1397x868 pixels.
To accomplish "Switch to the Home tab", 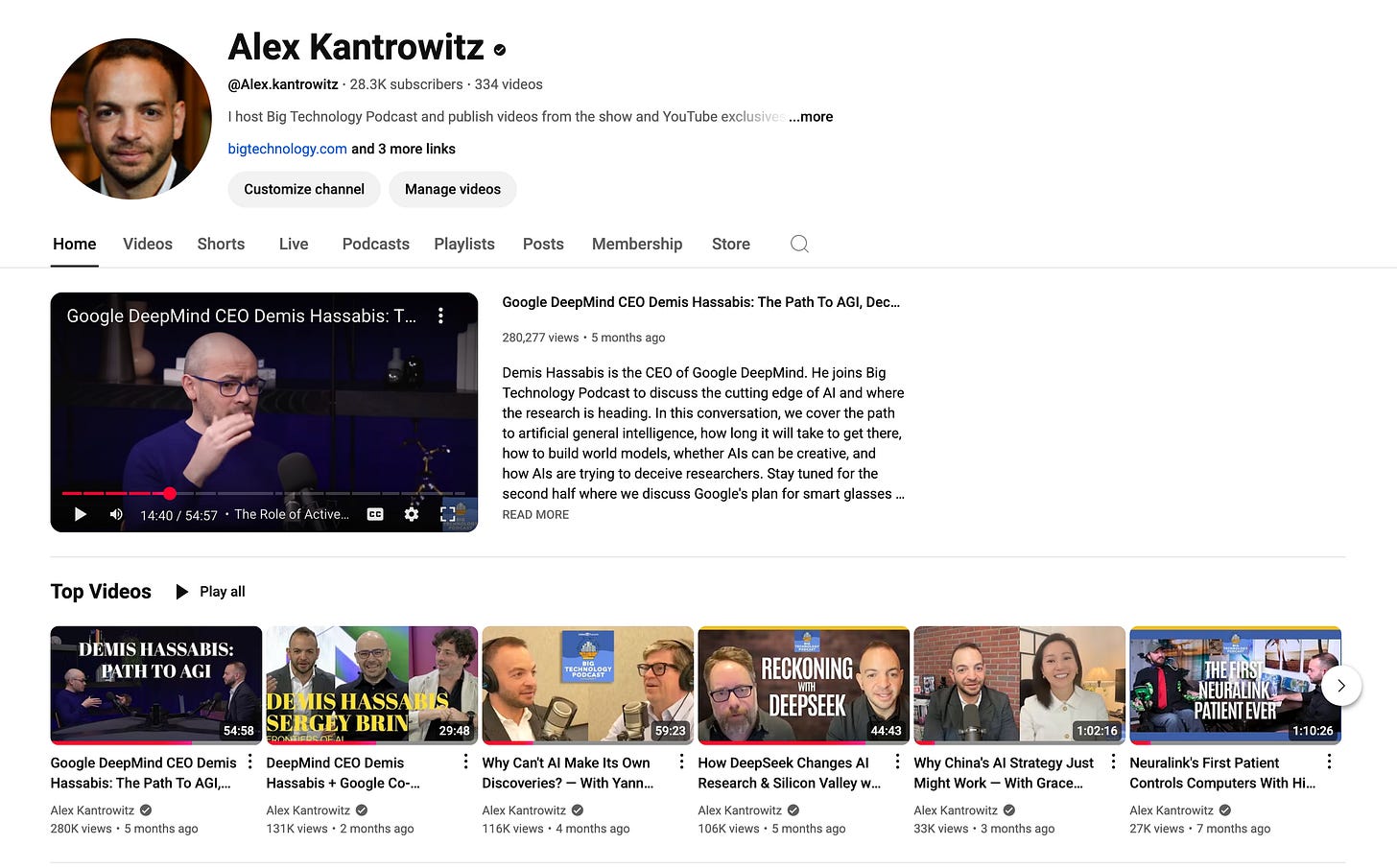I will (75, 244).
